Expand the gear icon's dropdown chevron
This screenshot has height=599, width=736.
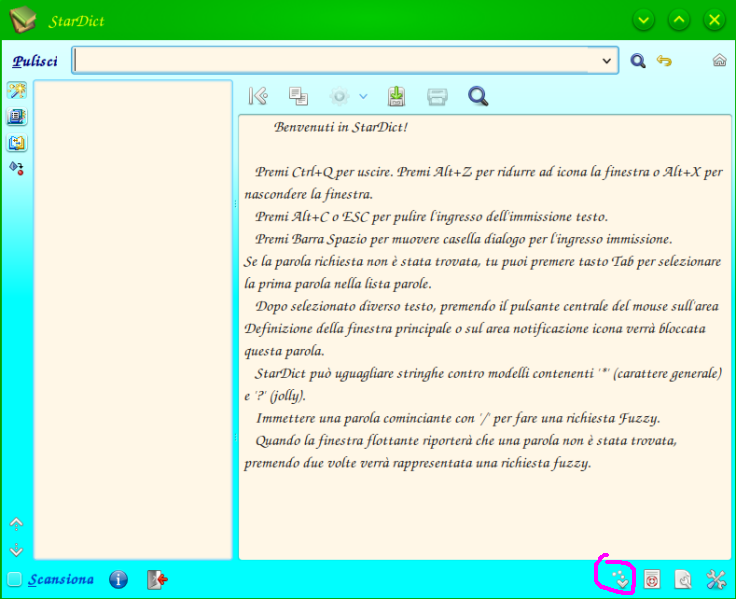[x=363, y=96]
